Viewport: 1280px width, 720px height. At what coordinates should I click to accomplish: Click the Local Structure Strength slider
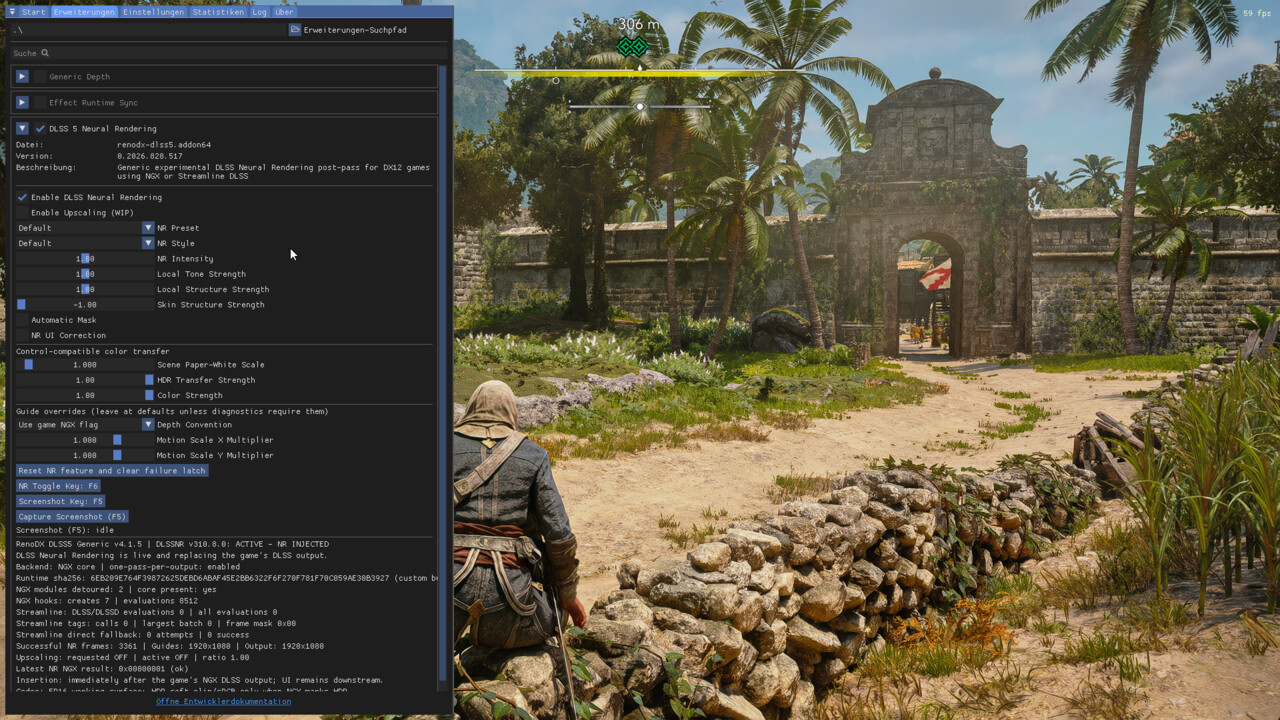pyautogui.click(x=85, y=289)
